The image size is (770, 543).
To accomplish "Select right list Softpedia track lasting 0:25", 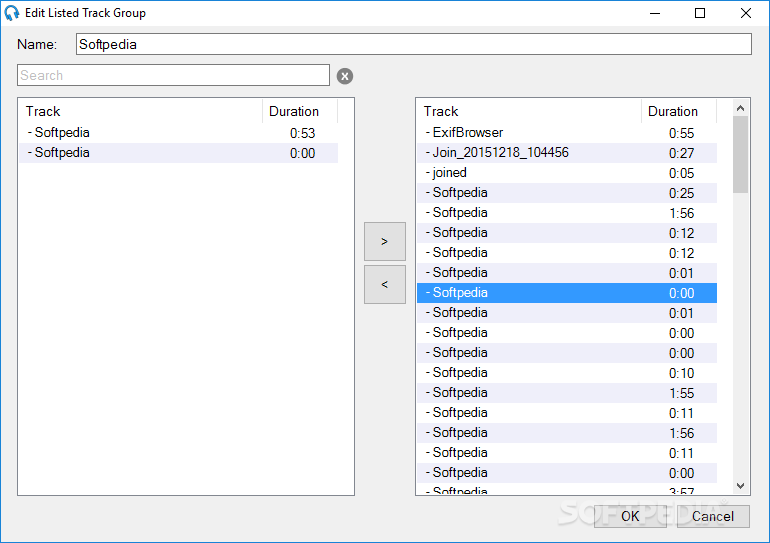I will (567, 193).
